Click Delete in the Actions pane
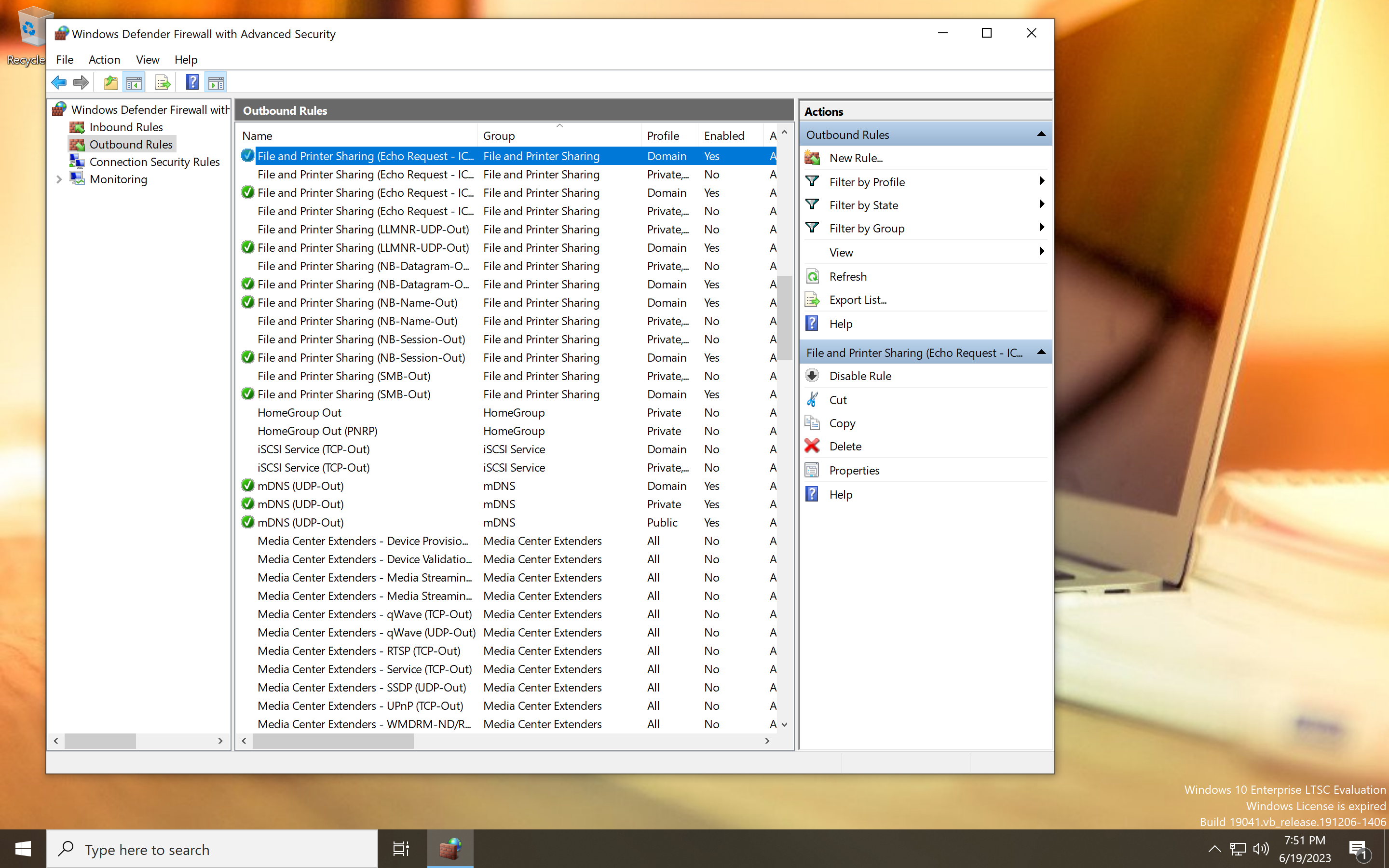Viewport: 1389px width, 868px height. point(845,446)
